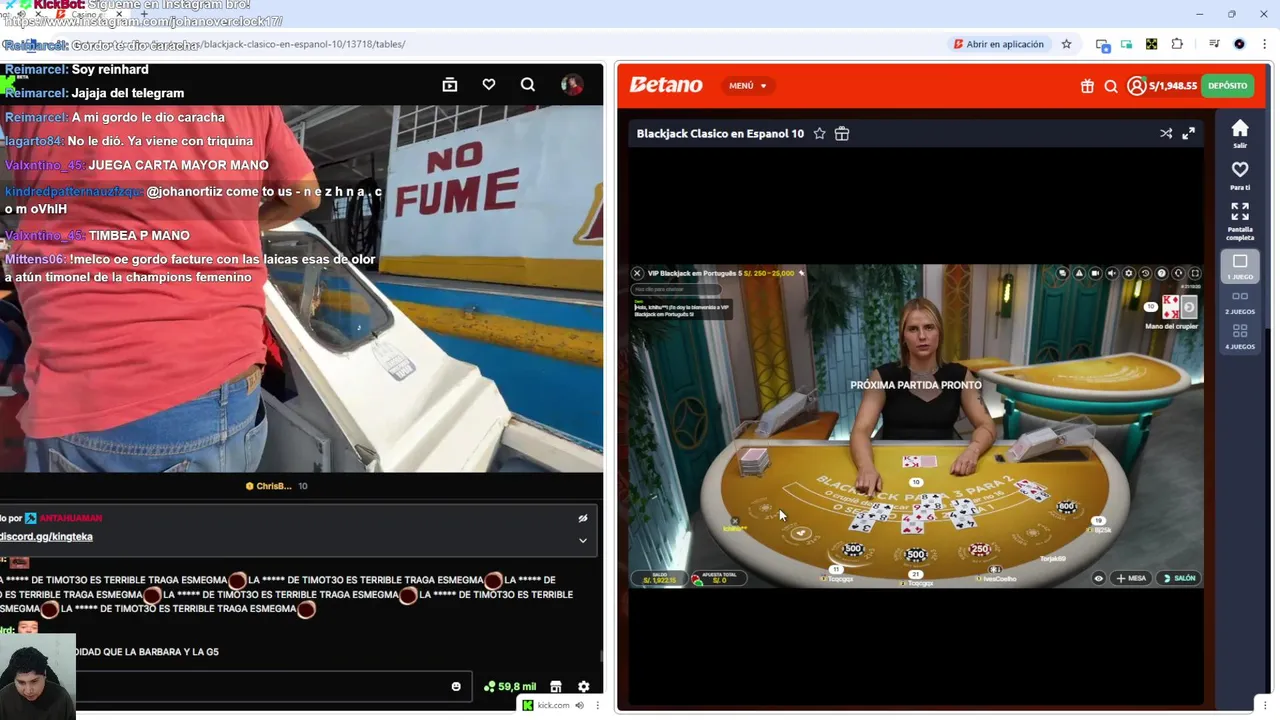Open the media controls music icon
Screen dimensions: 1280x720
(x=1214, y=44)
